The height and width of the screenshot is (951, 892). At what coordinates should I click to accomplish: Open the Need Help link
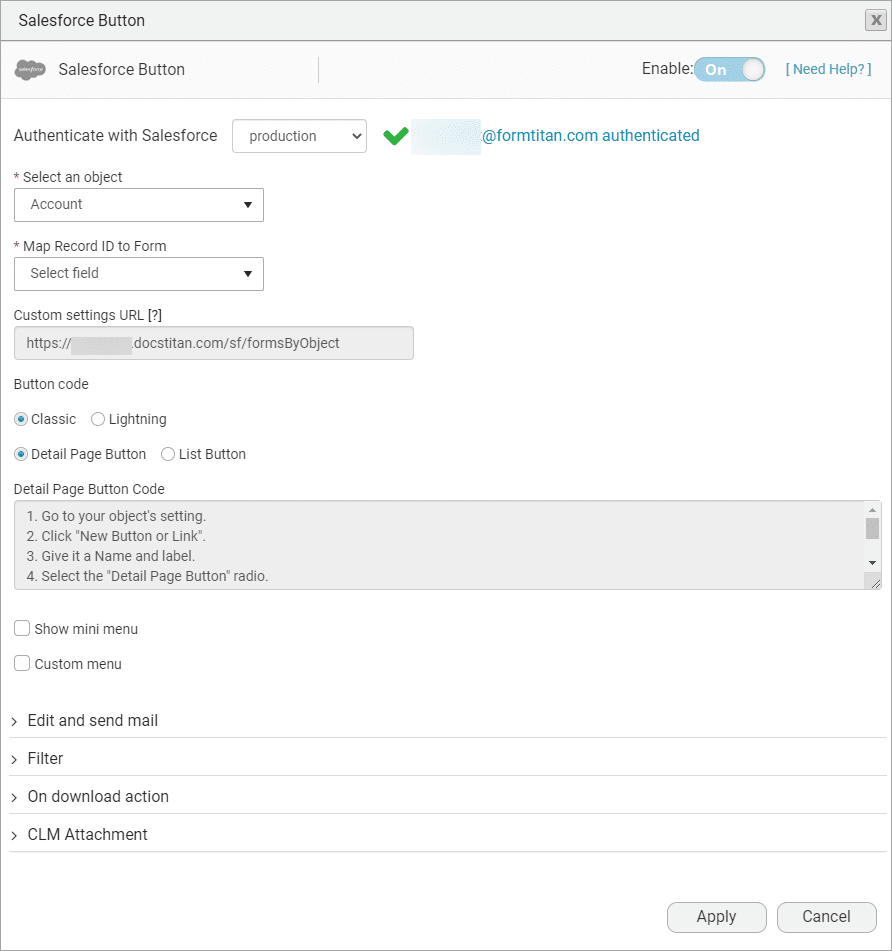[828, 70]
